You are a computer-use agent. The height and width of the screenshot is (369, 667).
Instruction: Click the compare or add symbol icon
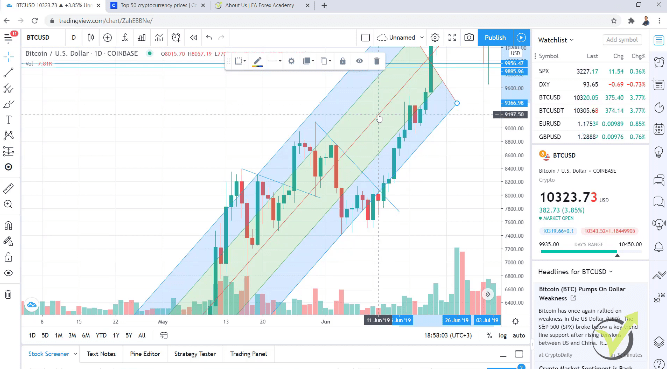click(108, 37)
